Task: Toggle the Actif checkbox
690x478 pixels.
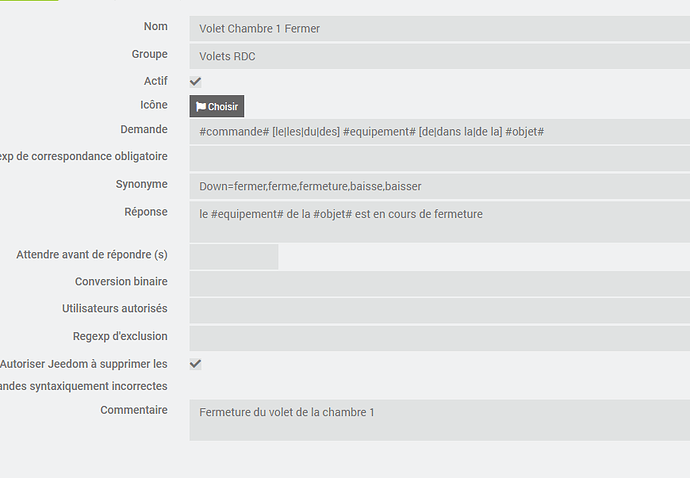Action: pos(195,81)
